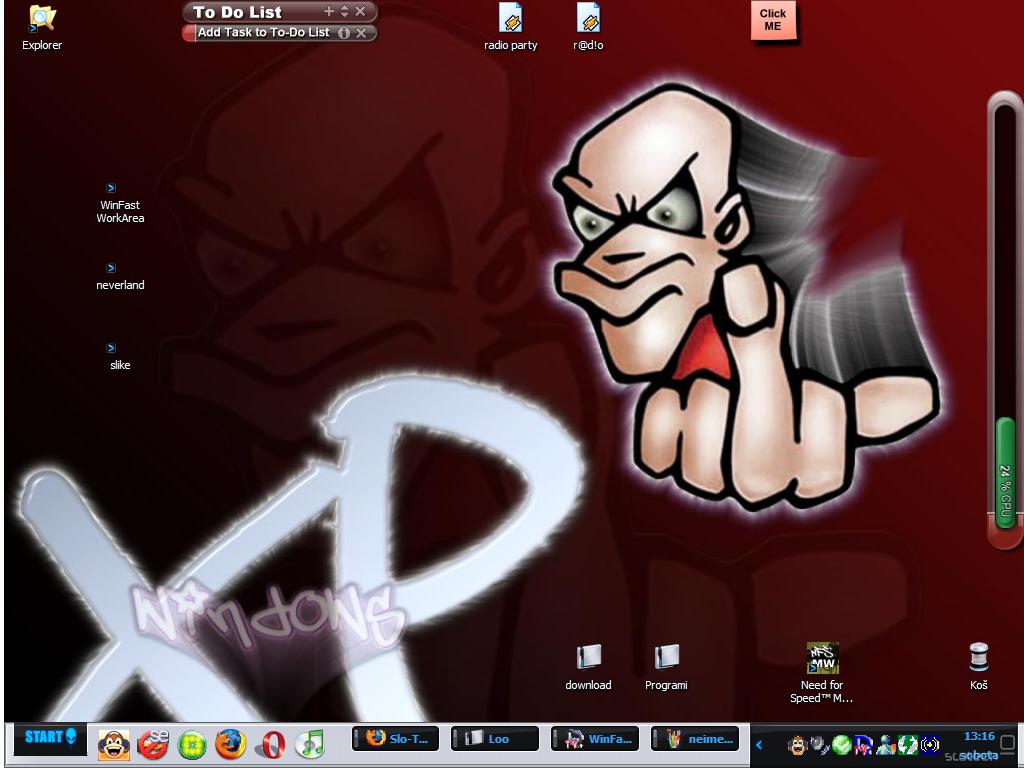
Task: Launch Need for Speed Most Wanted
Action: tap(822, 673)
